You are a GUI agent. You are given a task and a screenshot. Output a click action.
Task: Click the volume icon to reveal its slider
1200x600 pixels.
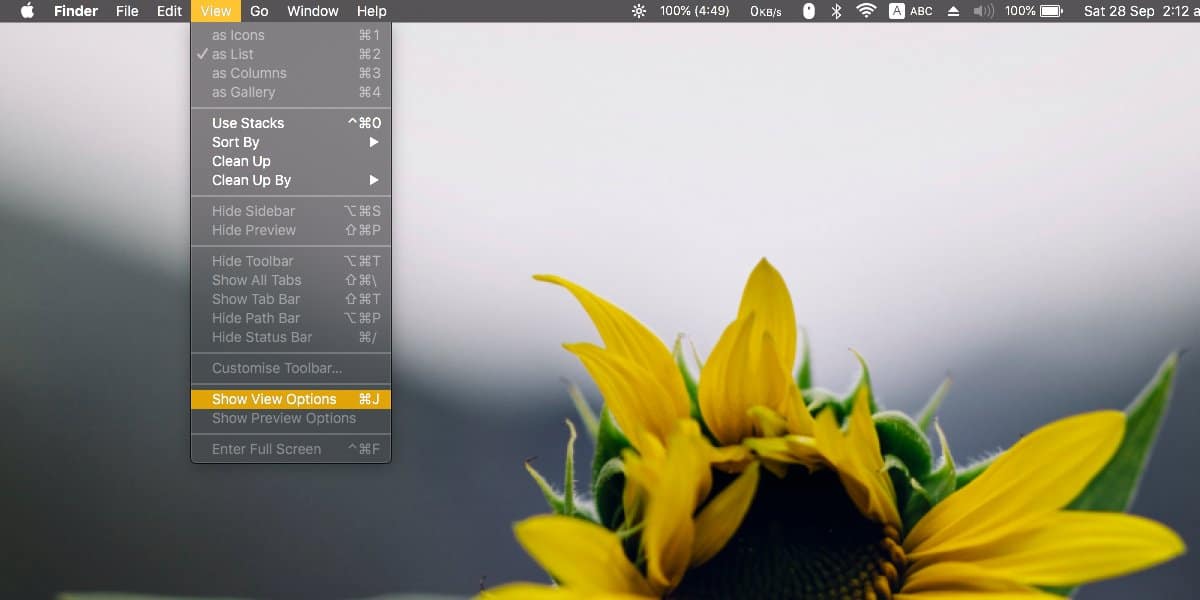(x=981, y=11)
